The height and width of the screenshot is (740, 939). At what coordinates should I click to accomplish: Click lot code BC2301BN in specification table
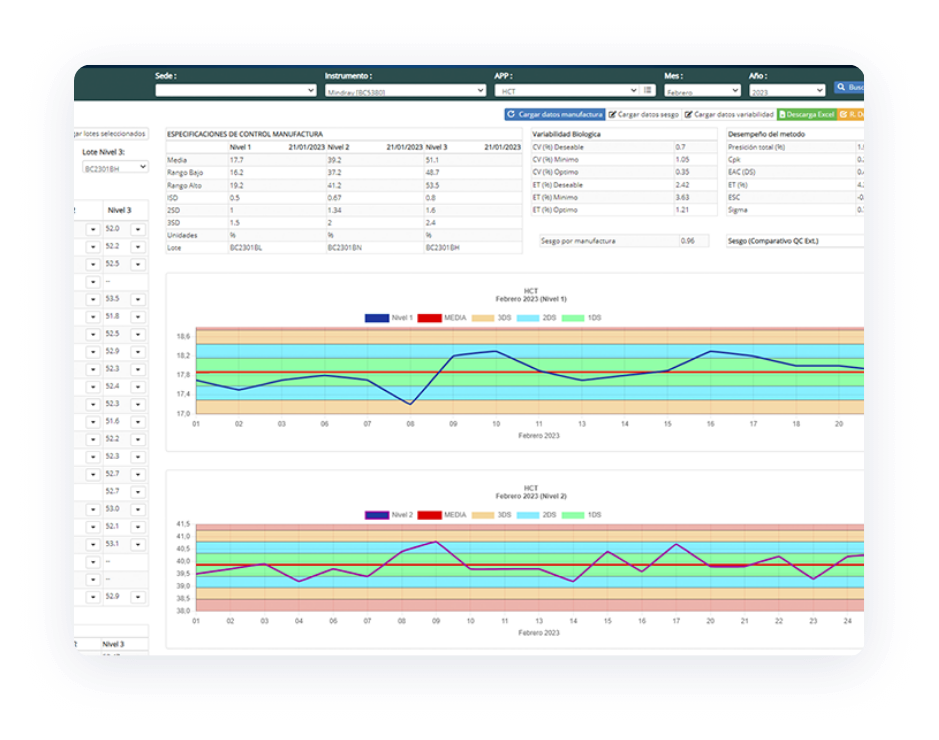pos(344,247)
